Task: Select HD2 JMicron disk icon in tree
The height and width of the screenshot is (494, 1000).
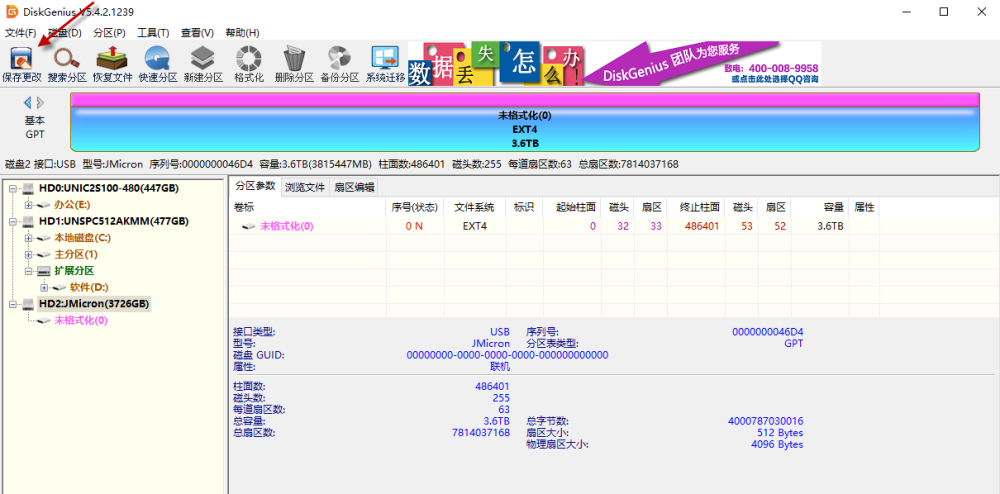Action: coord(28,304)
